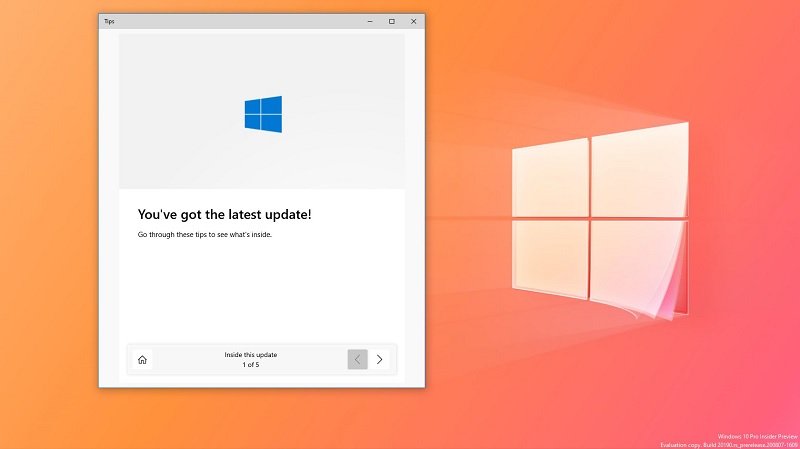Advance to the next tip arrow
The image size is (800, 449).
[x=380, y=360]
